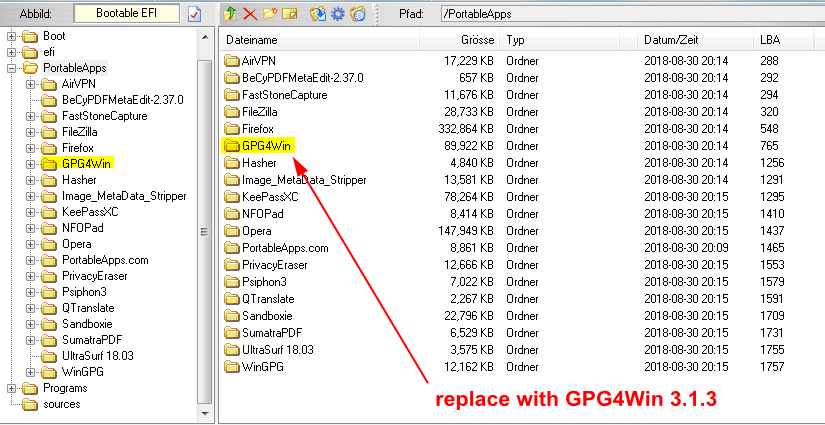The height and width of the screenshot is (425, 825).
Task: Click the blue gear icon
Action: (x=338, y=14)
